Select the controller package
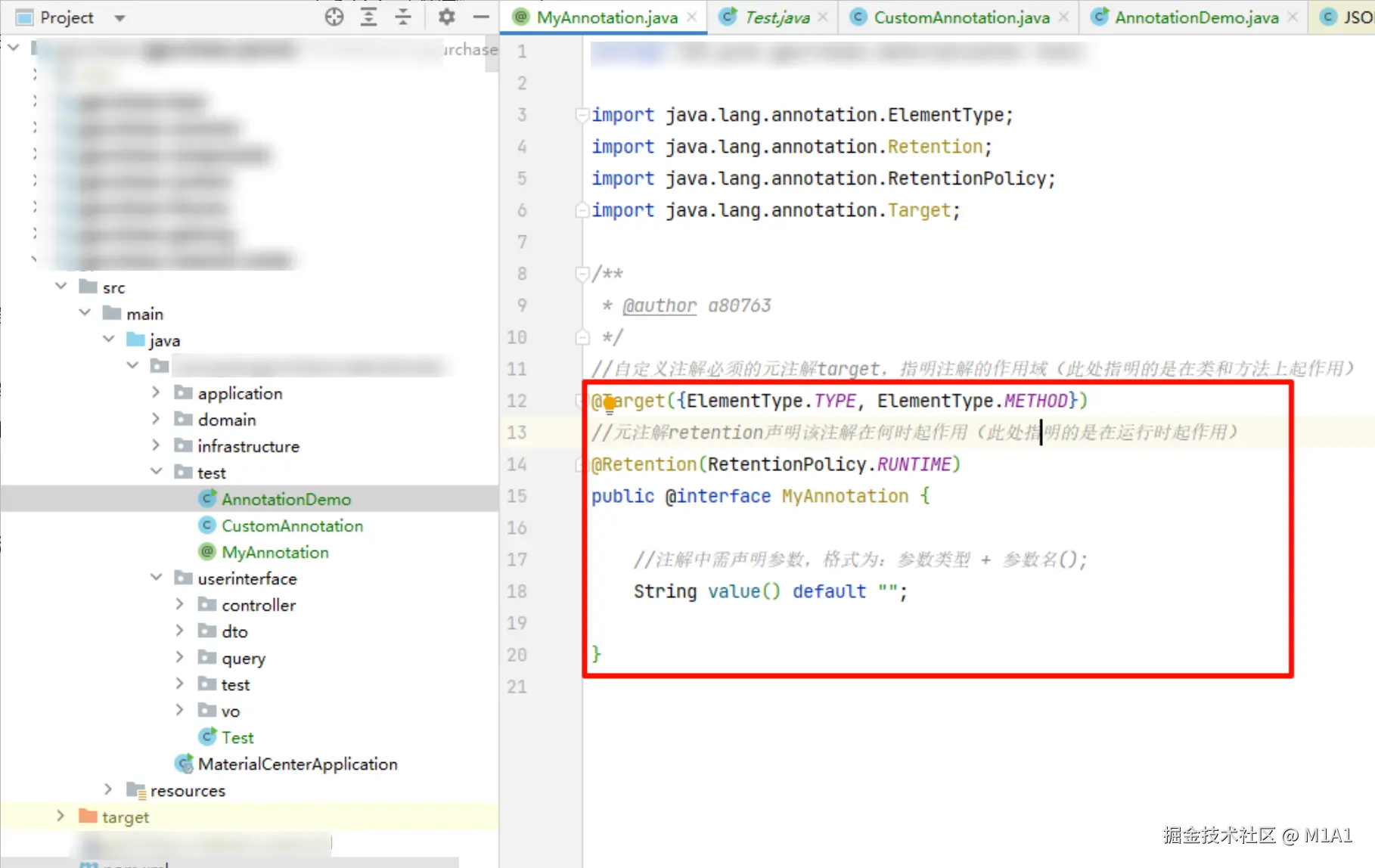Screen dimensions: 1375x868 click(x=259, y=605)
